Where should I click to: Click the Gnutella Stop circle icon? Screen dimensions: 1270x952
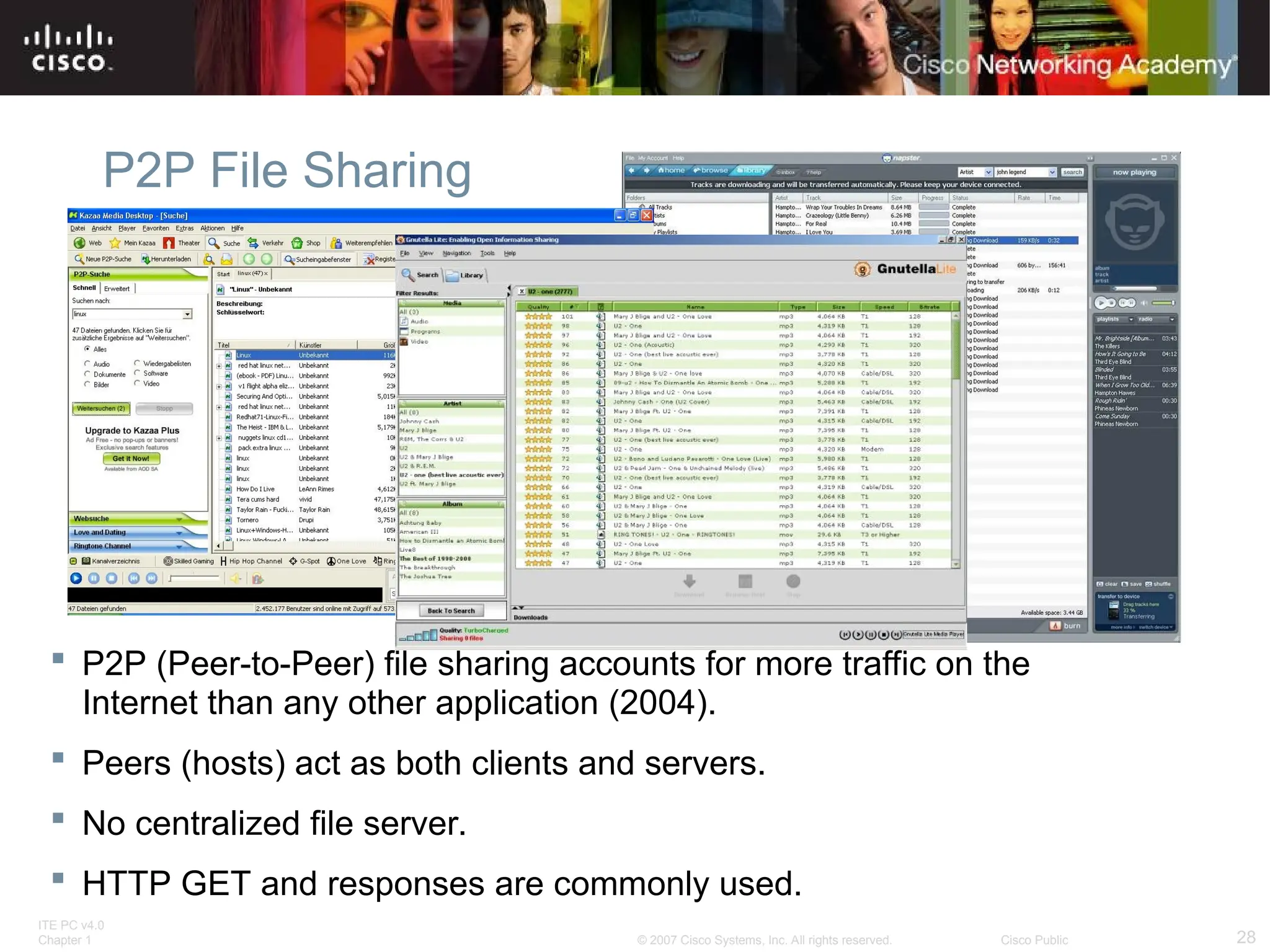793,581
